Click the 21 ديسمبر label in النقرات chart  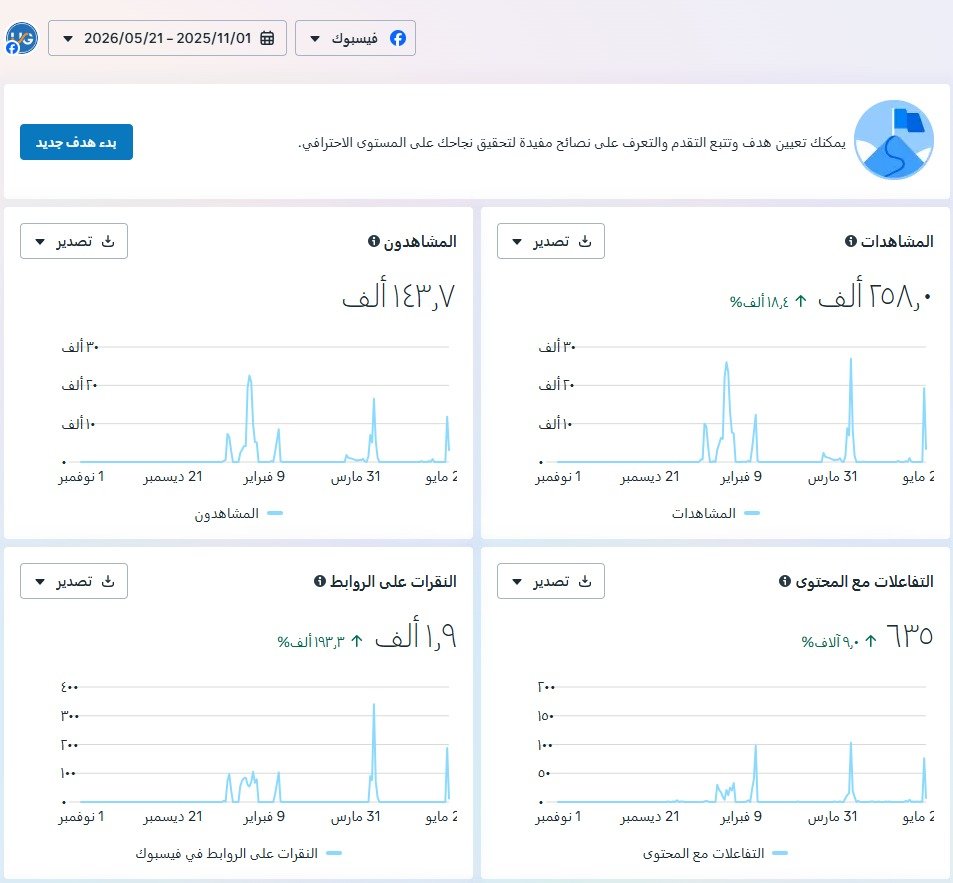tap(173, 817)
